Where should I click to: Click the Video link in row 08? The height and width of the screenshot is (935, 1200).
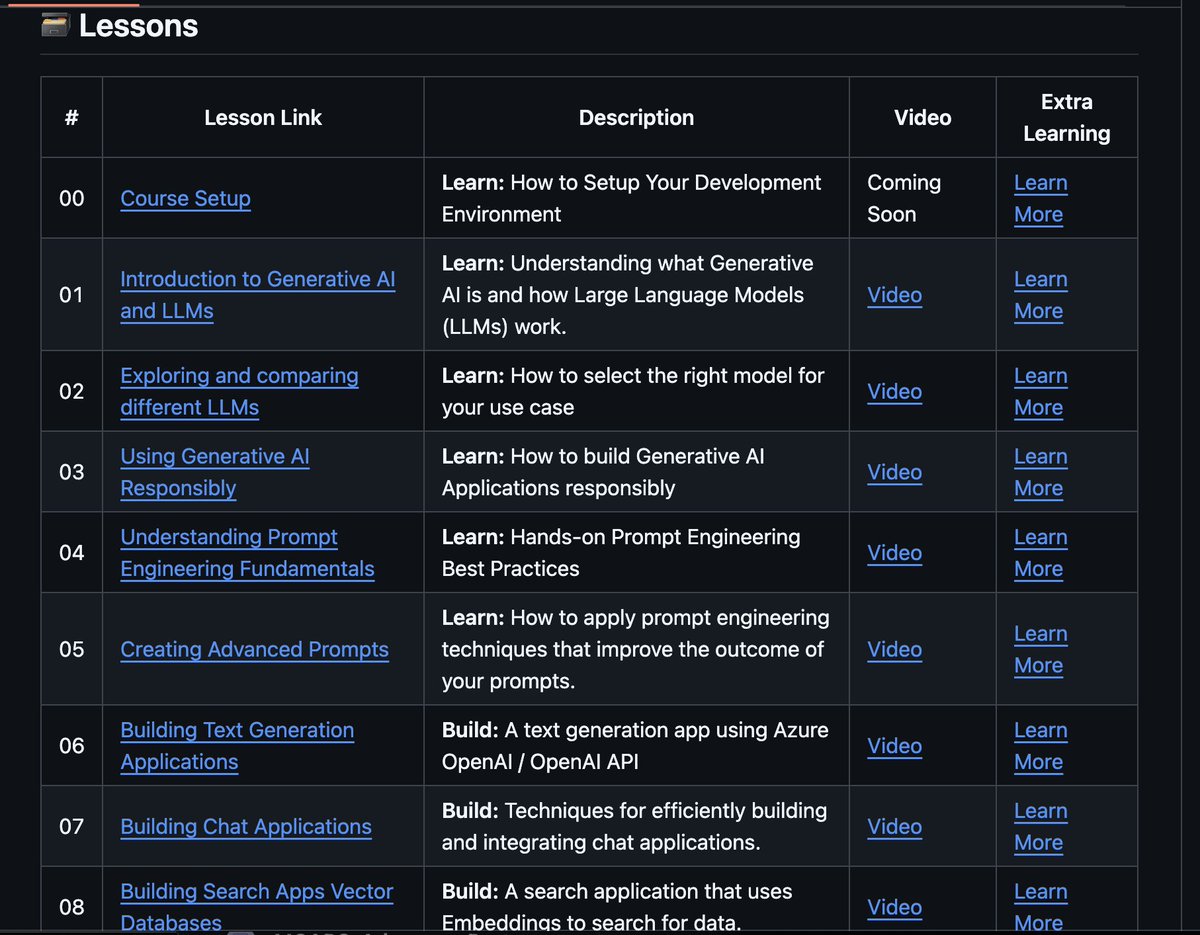click(894, 907)
